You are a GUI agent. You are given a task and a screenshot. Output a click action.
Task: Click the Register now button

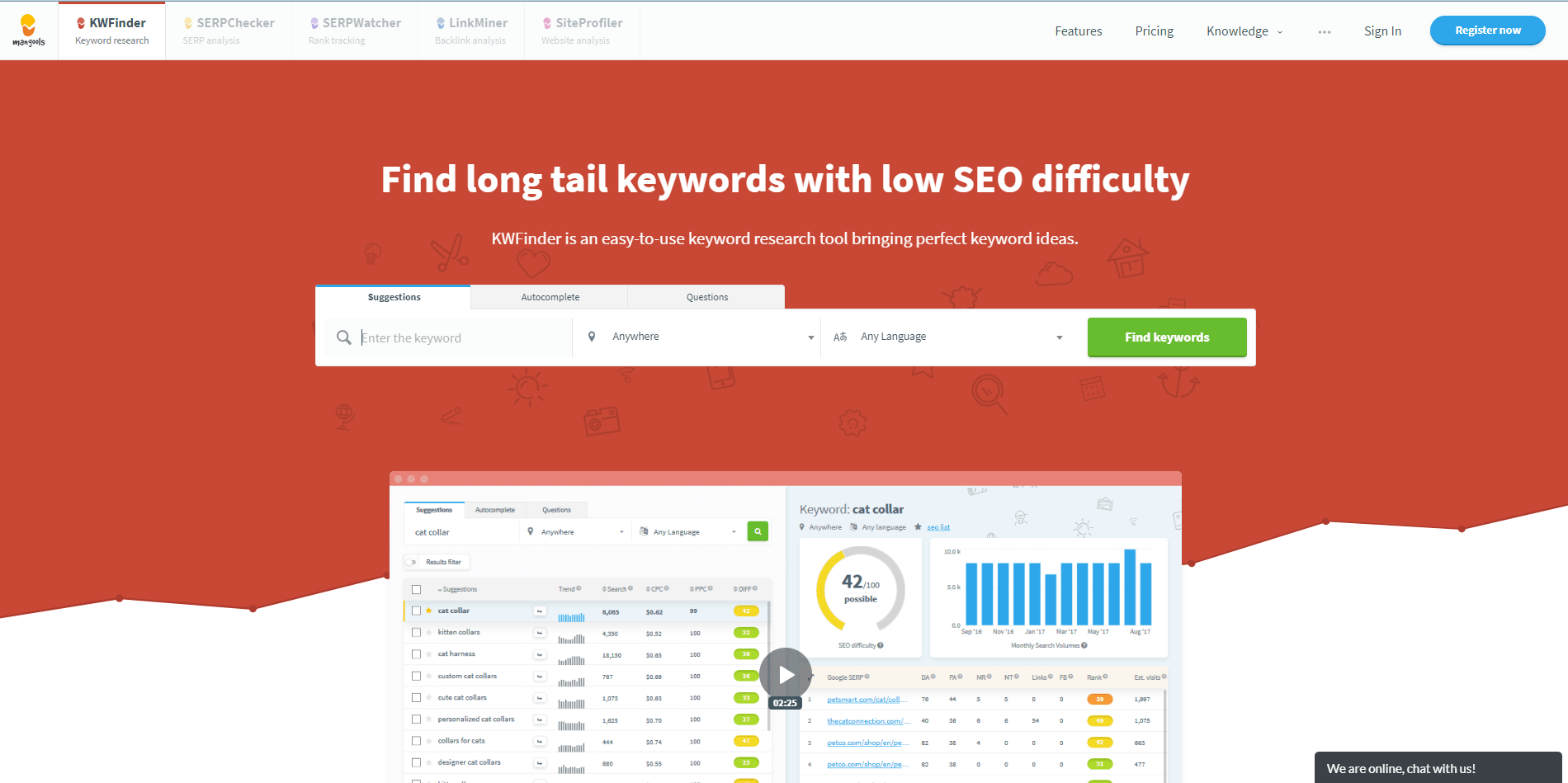[x=1487, y=31]
